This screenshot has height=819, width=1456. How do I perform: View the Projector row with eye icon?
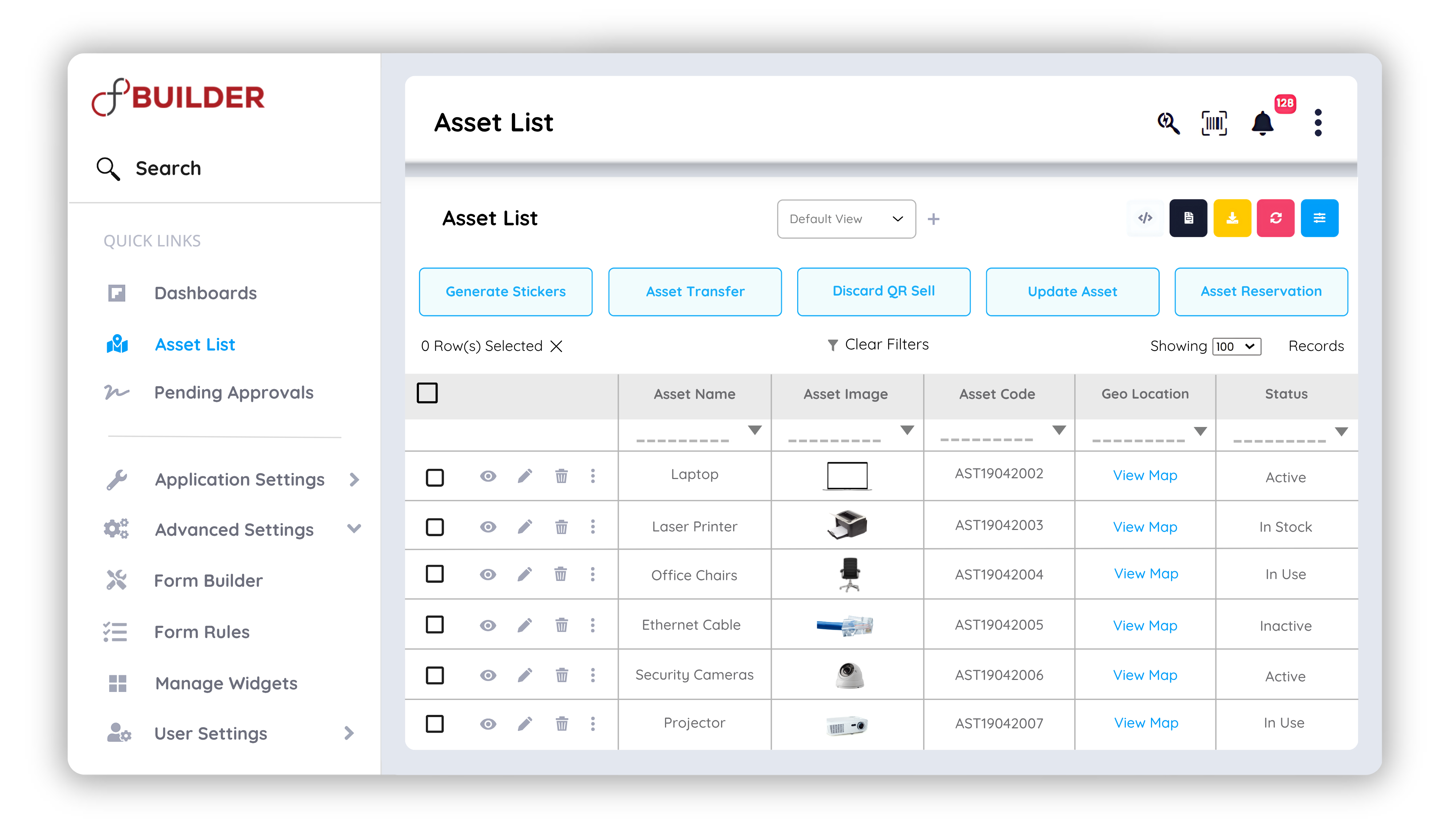[x=488, y=724]
